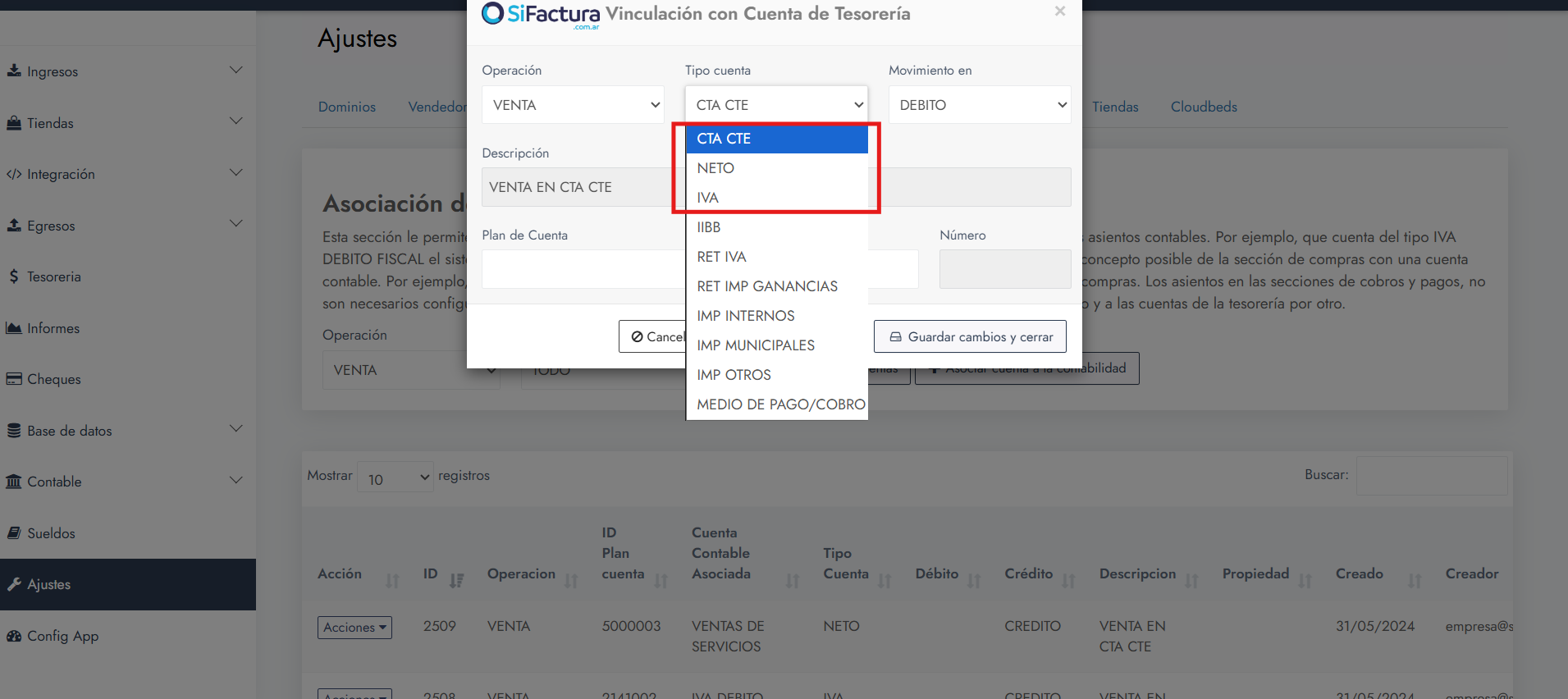This screenshot has height=699, width=1568.
Task: Sort table by ID column arrows
Action: coord(456,581)
